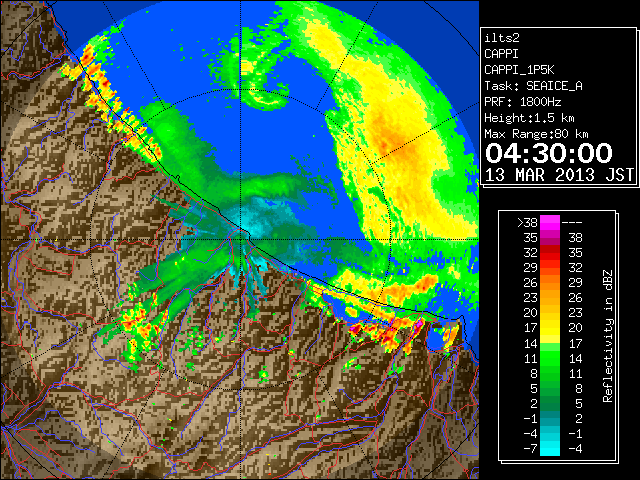
Task: Pick the orange band in the reflectivity legend
Action: (550, 290)
